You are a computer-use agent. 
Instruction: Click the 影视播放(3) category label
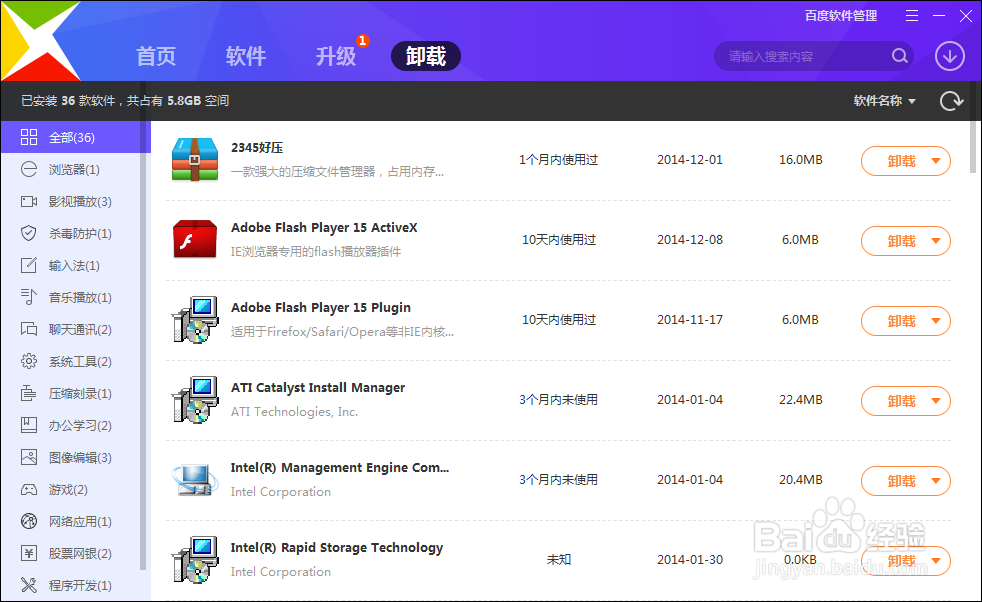pos(80,202)
